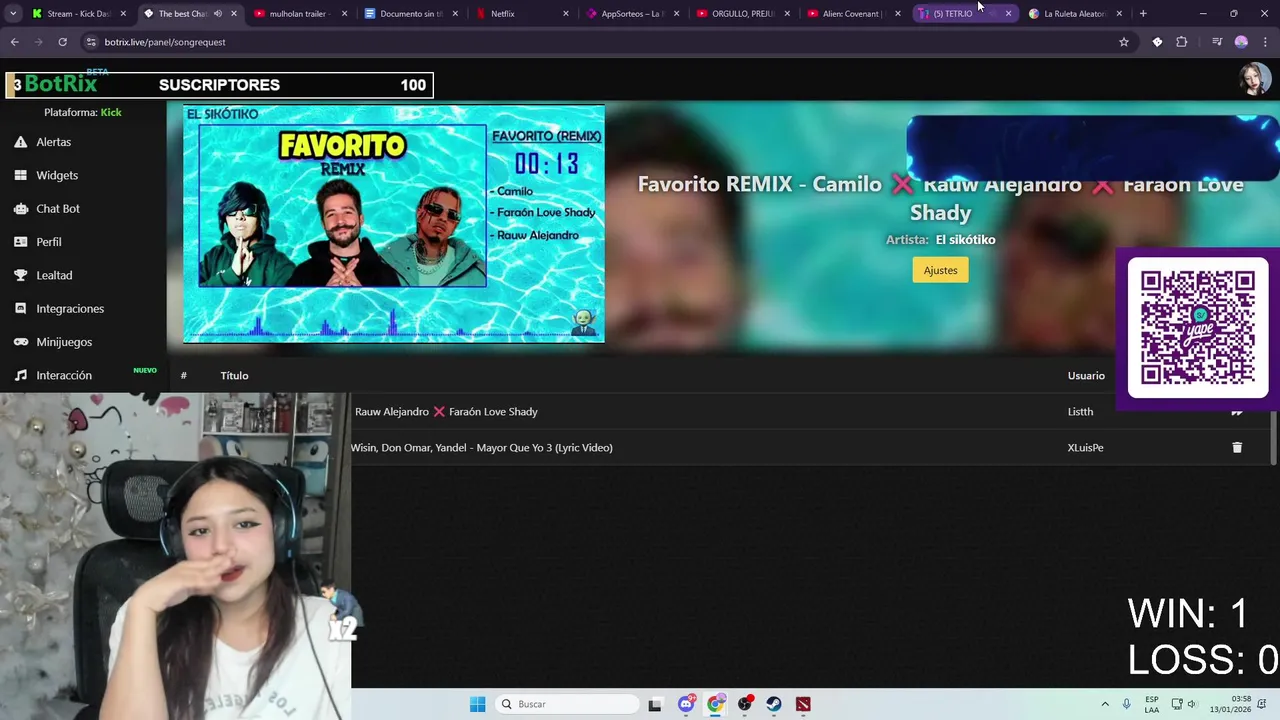Screen dimensions: 1280x720
Task: Mute audio on The best Chat tab
Action: pyautogui.click(x=217, y=14)
